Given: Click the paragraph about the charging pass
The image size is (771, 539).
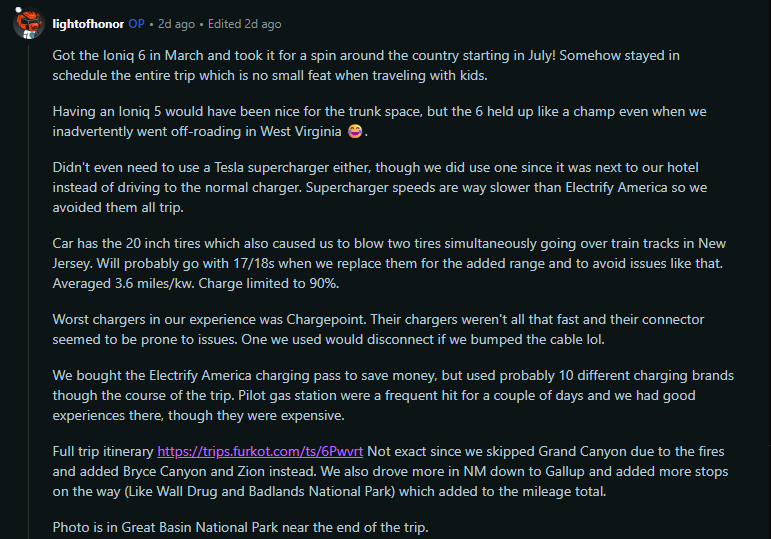Looking at the screenshot, I should pyautogui.click(x=380, y=394).
